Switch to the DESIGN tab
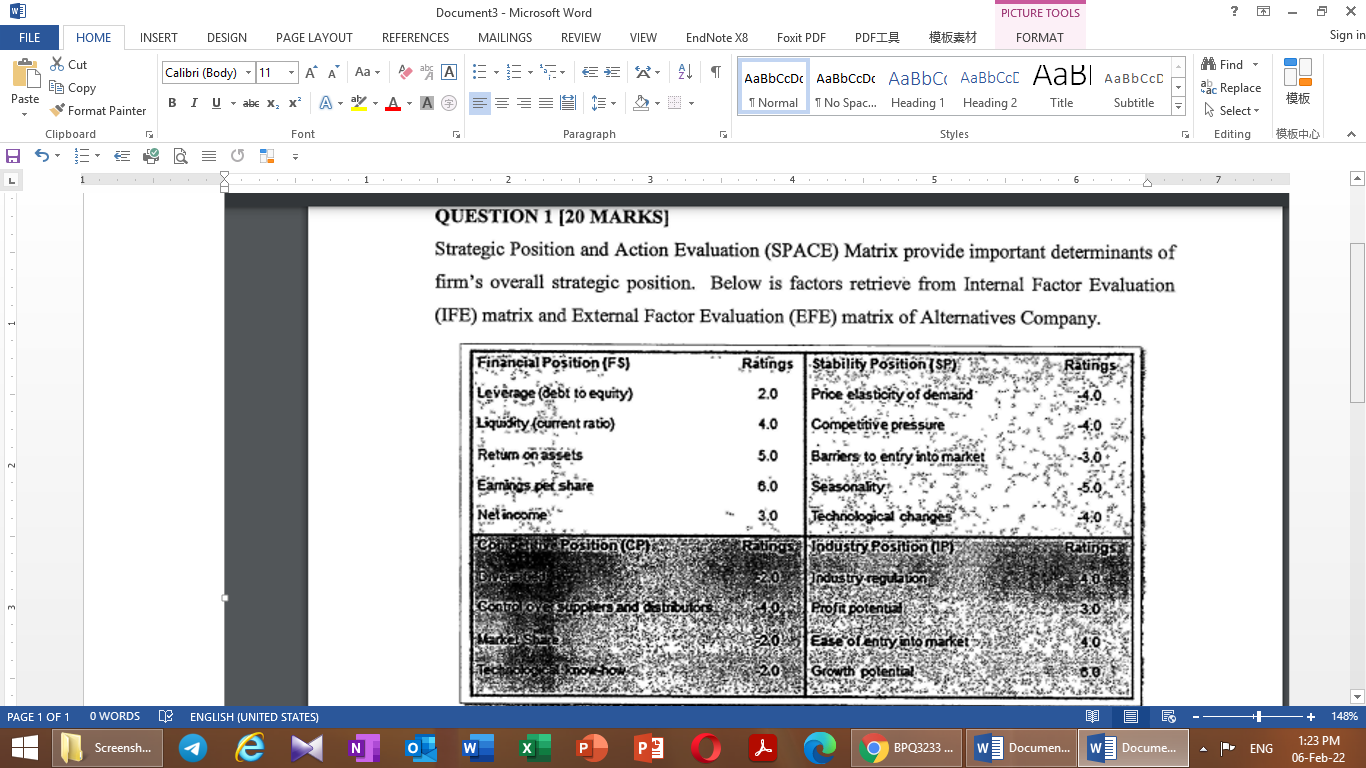 point(227,37)
